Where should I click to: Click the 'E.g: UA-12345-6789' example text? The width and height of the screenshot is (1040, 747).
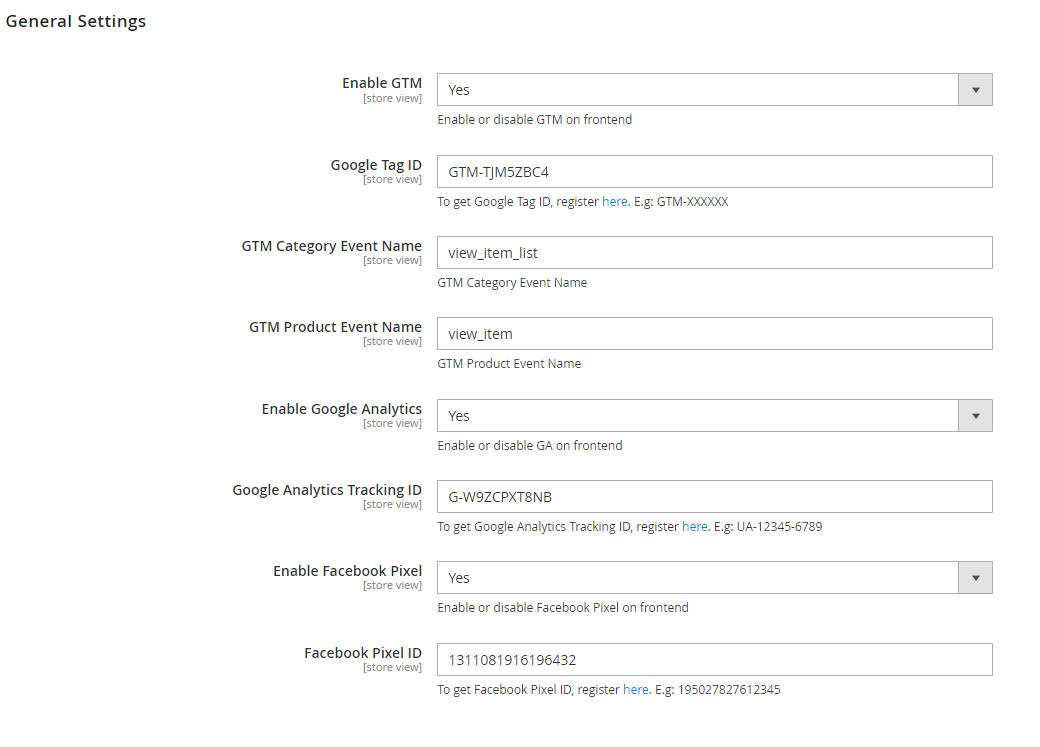click(x=768, y=527)
